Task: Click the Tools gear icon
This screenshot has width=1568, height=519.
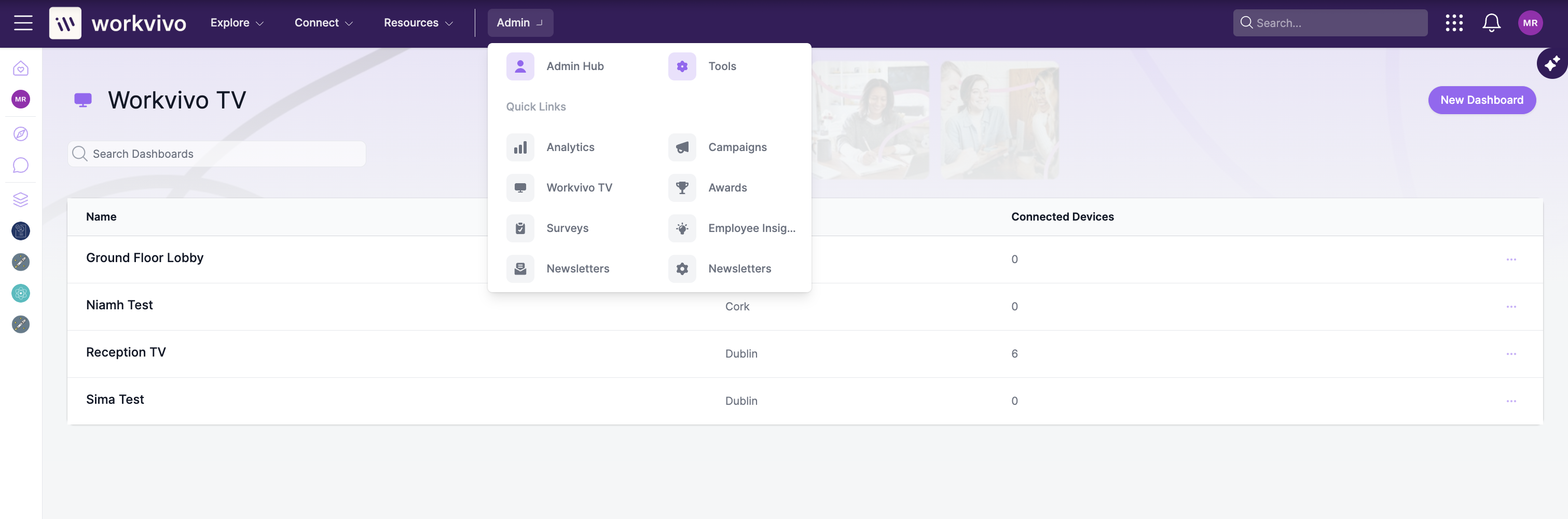Action: pyautogui.click(x=682, y=66)
